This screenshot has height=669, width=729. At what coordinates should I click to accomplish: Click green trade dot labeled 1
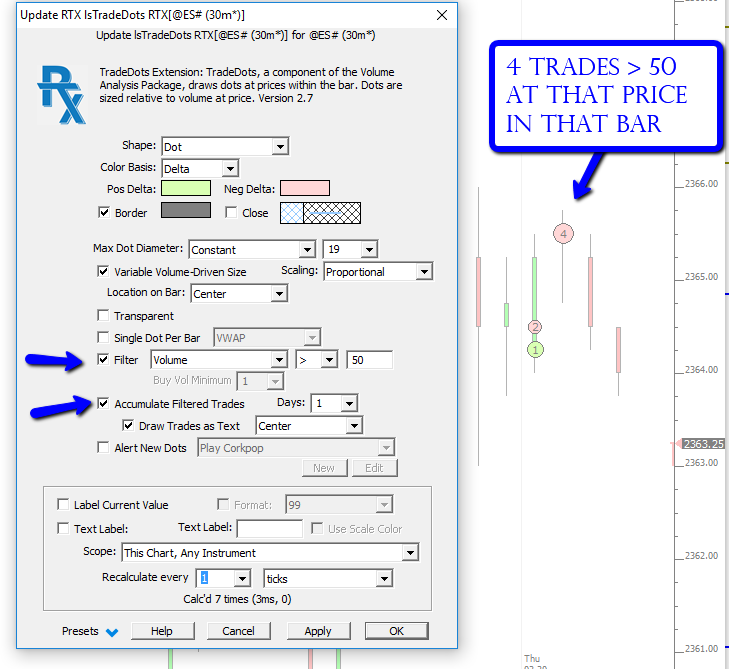point(535,350)
